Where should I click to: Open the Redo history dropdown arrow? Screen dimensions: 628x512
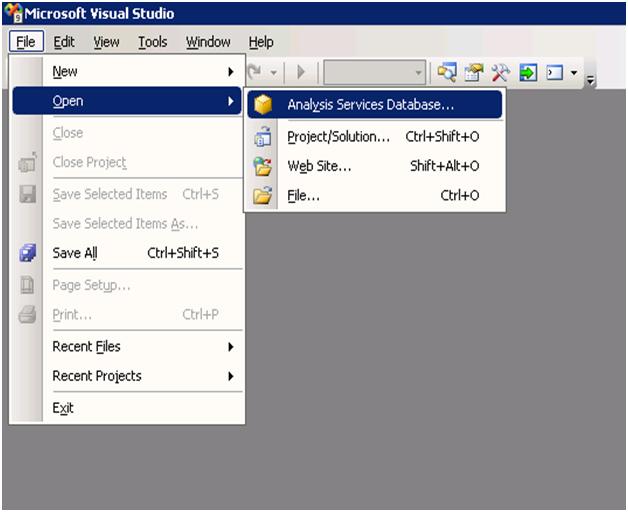point(274,73)
